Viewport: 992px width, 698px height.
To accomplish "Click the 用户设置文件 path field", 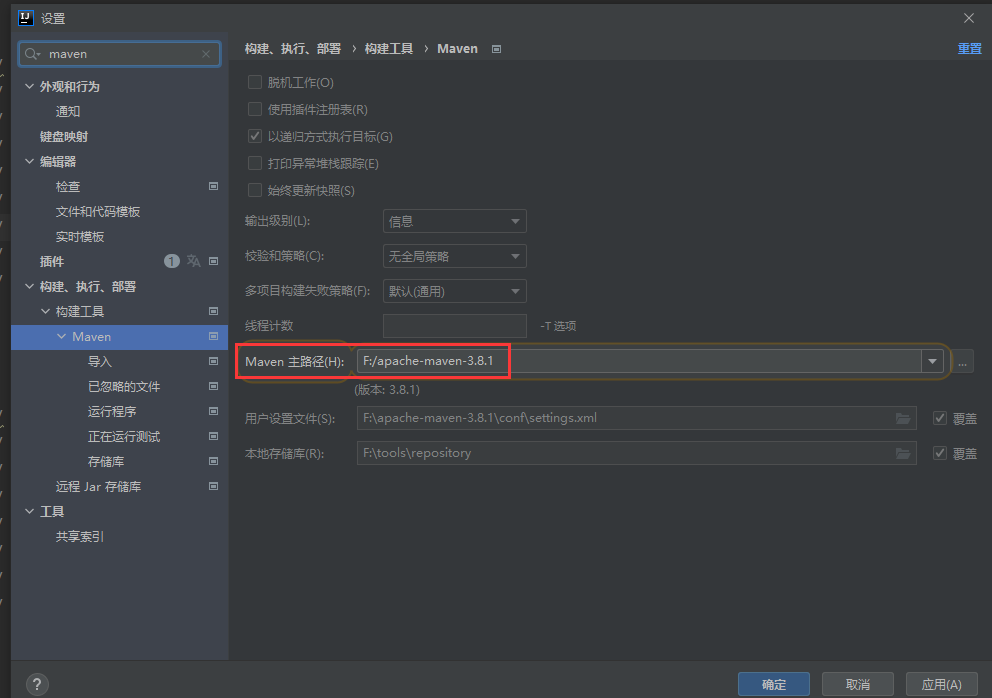I will (x=636, y=418).
